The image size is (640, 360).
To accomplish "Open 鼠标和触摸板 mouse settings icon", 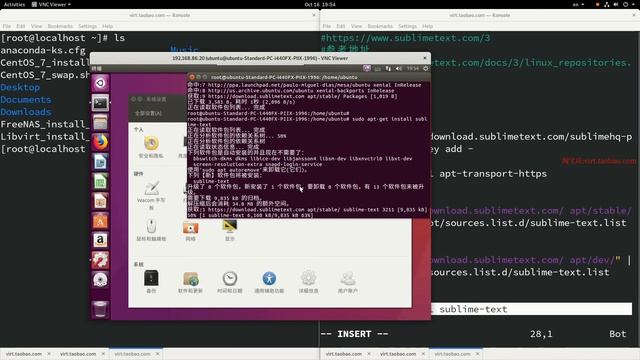I will (151, 230).
